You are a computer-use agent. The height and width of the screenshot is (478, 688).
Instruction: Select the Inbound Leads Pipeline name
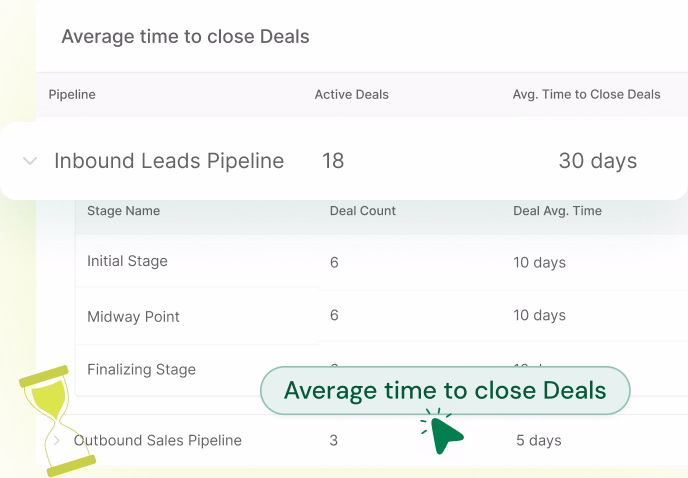pos(169,161)
